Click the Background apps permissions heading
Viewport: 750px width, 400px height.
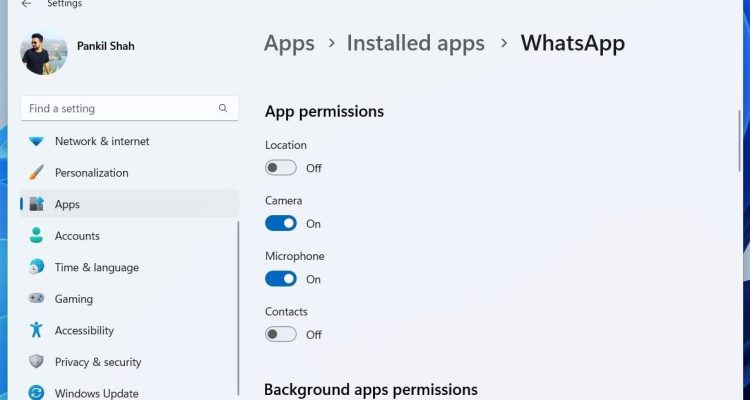point(371,389)
